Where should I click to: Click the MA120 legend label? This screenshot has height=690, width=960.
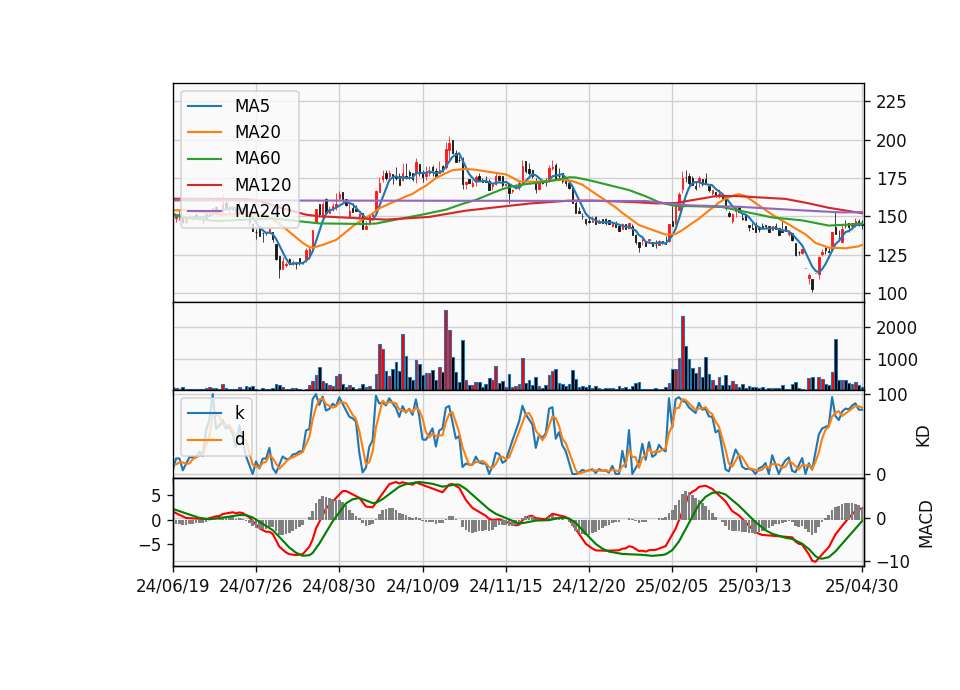point(263,184)
